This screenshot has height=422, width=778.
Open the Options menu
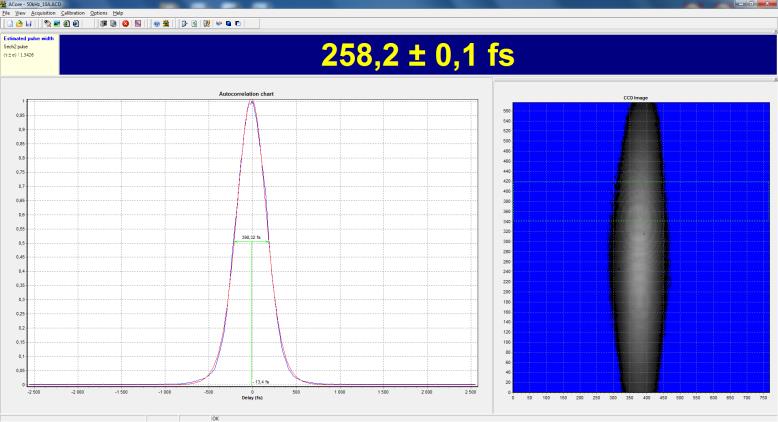tap(98, 12)
